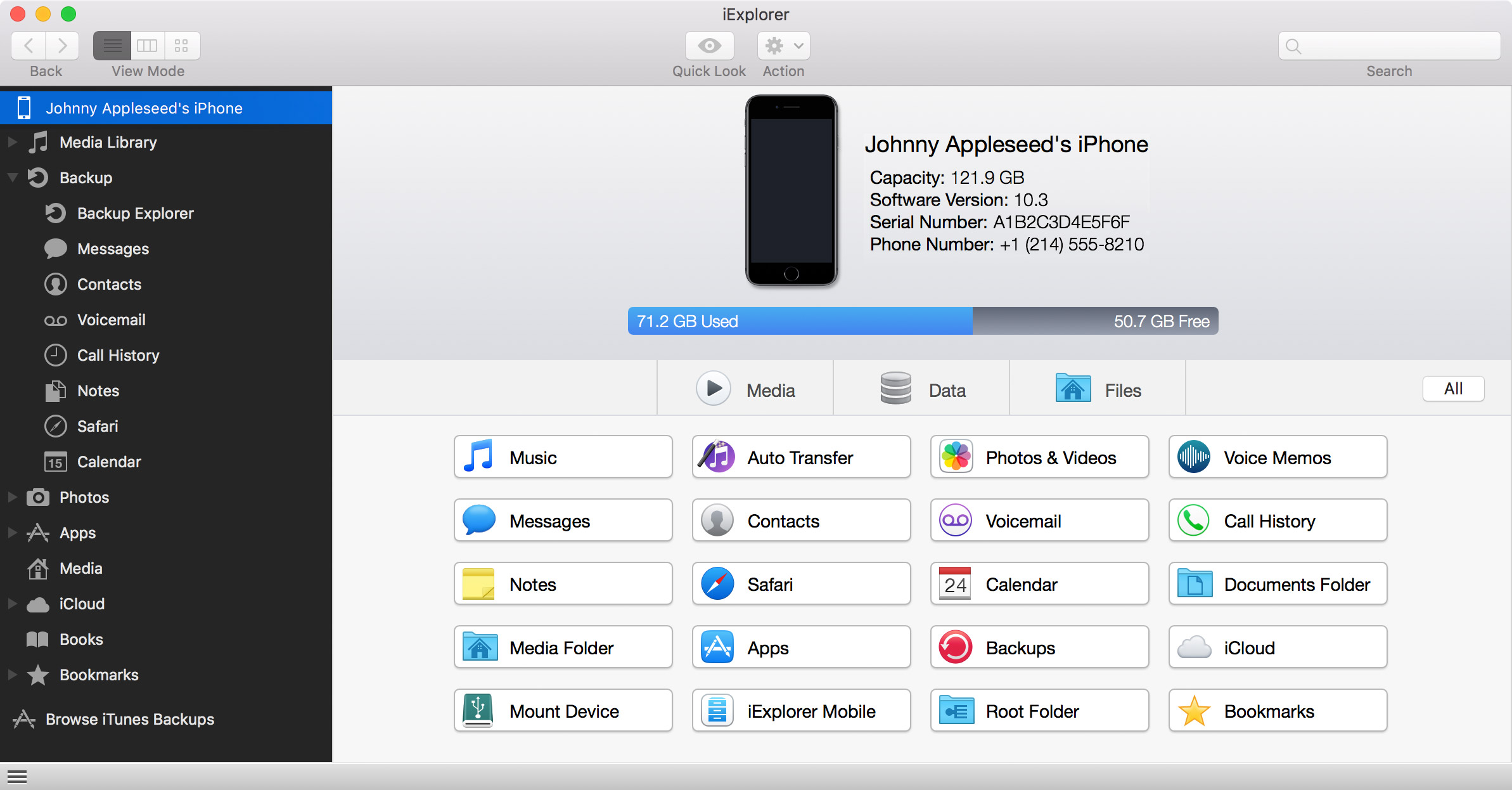Switch to the Media tab
The height and width of the screenshot is (790, 1512).
tap(749, 389)
